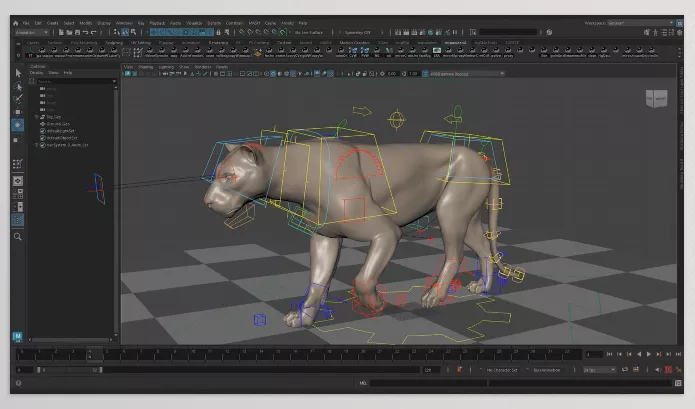
Task: Activate the highlighted Rotate tool
Action: pos(18,125)
